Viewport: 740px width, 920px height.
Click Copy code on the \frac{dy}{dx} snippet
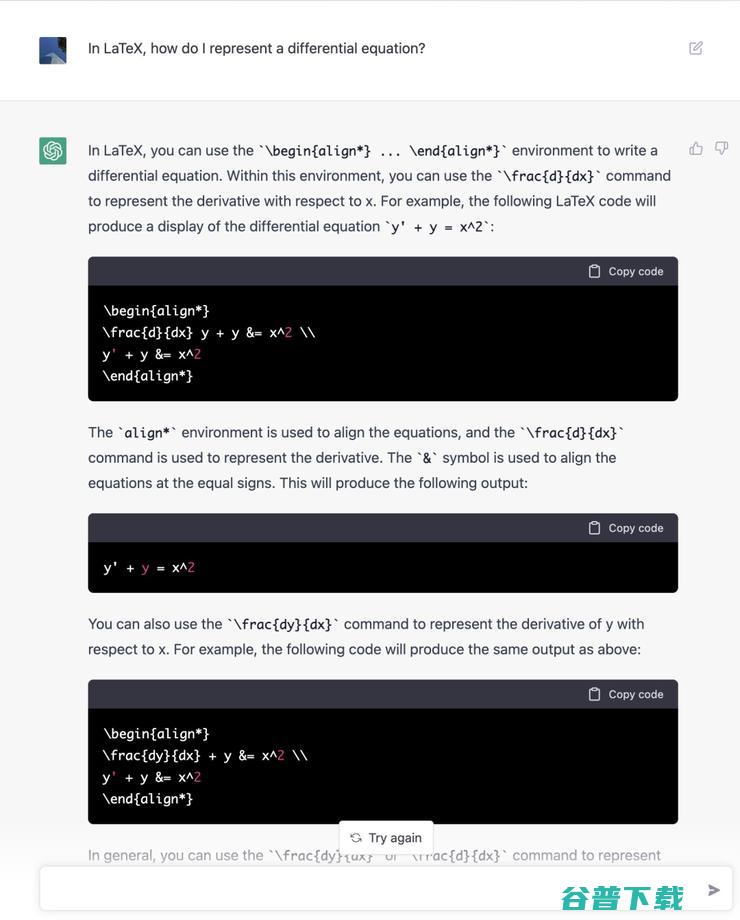(634, 693)
